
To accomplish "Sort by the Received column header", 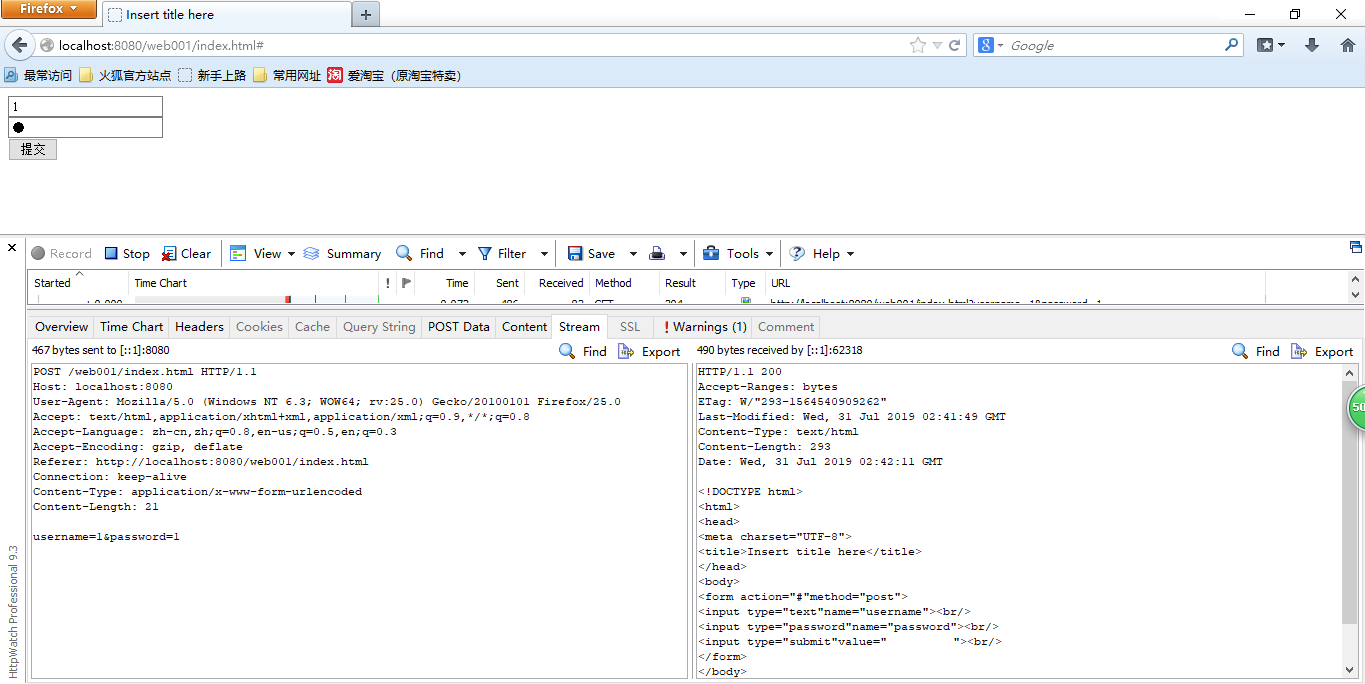I will coord(557,283).
